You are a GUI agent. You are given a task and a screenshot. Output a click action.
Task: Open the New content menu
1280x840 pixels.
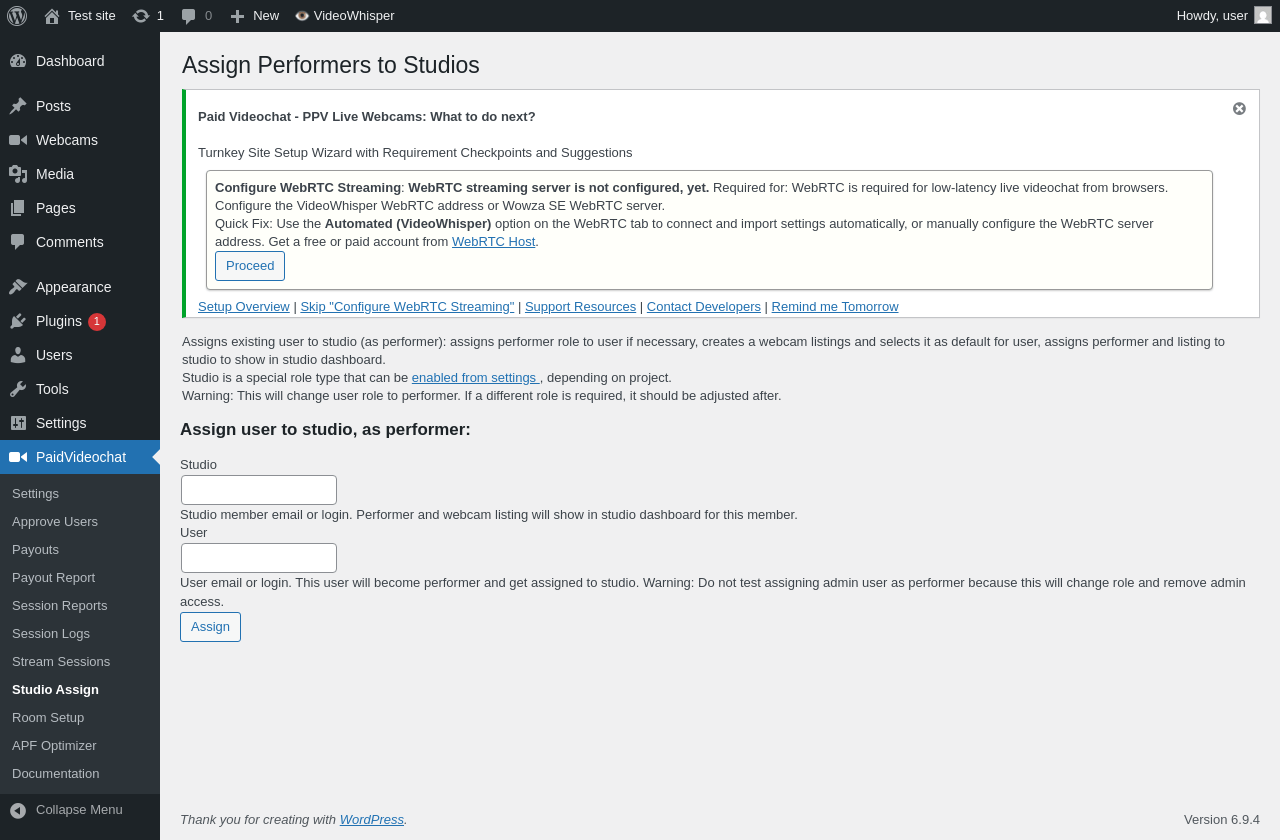click(254, 16)
